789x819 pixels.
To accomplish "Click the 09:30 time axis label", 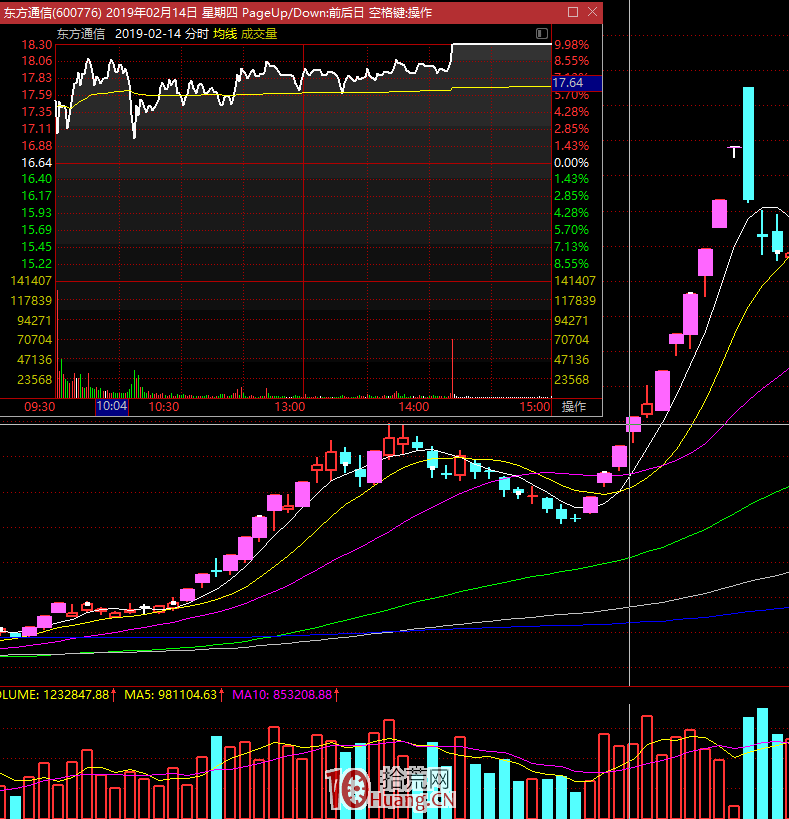I will click(39, 406).
